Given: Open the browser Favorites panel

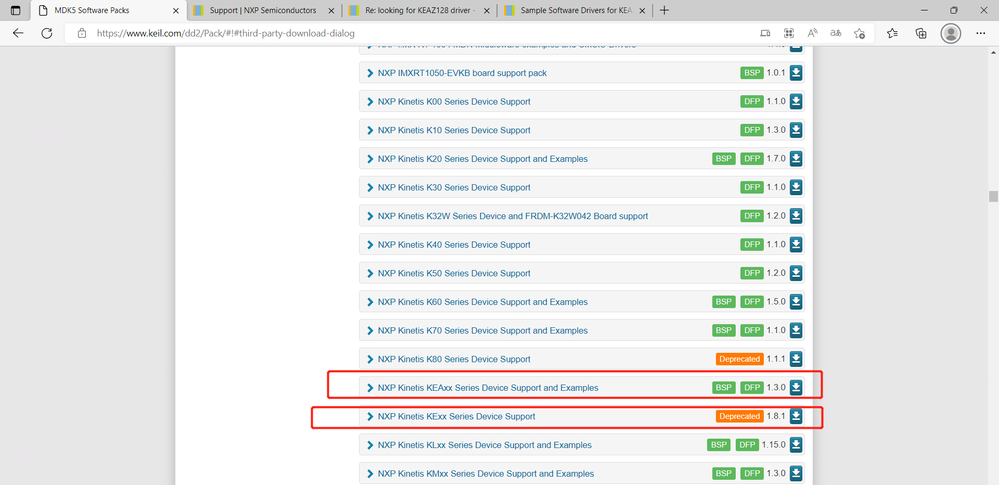Looking at the screenshot, I should point(893,33).
